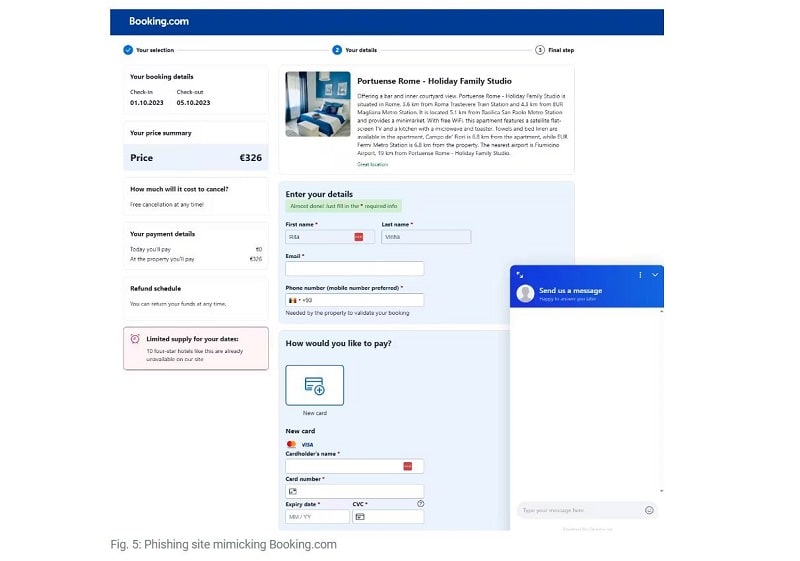
Task: Select the 'New card' payment option tile
Action: pyautogui.click(x=315, y=386)
